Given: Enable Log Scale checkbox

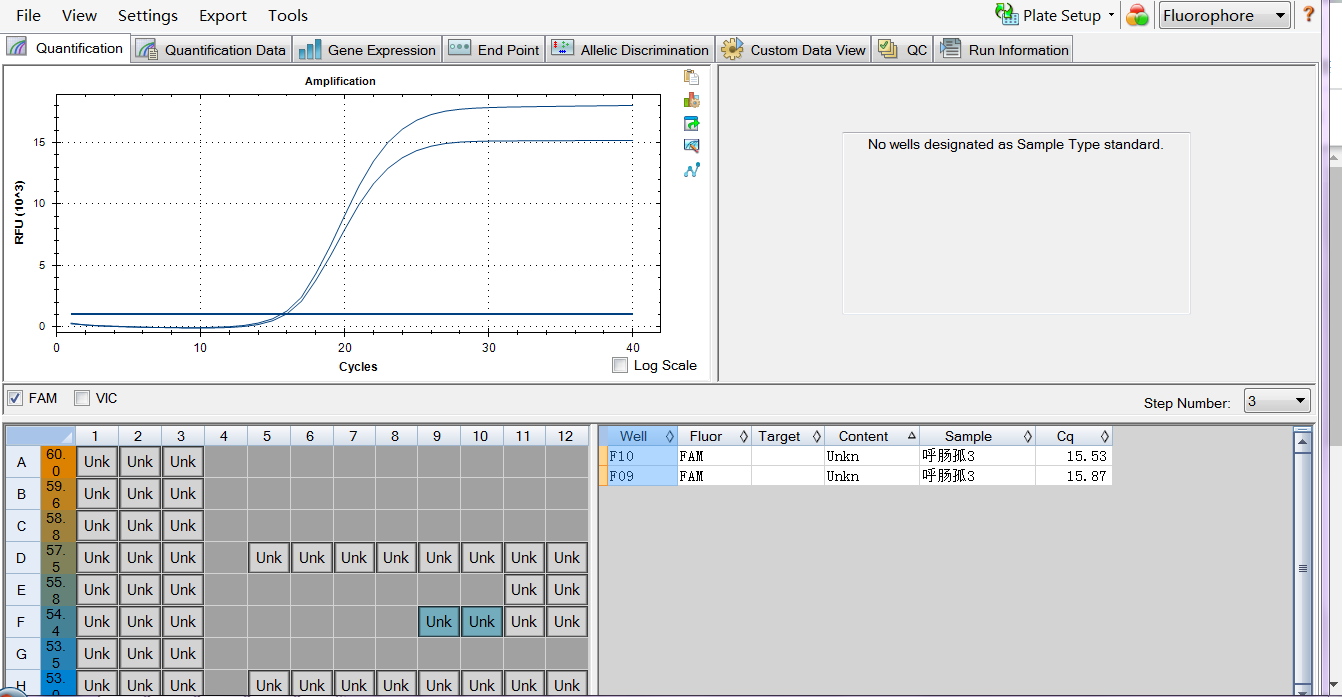Looking at the screenshot, I should 620,365.
